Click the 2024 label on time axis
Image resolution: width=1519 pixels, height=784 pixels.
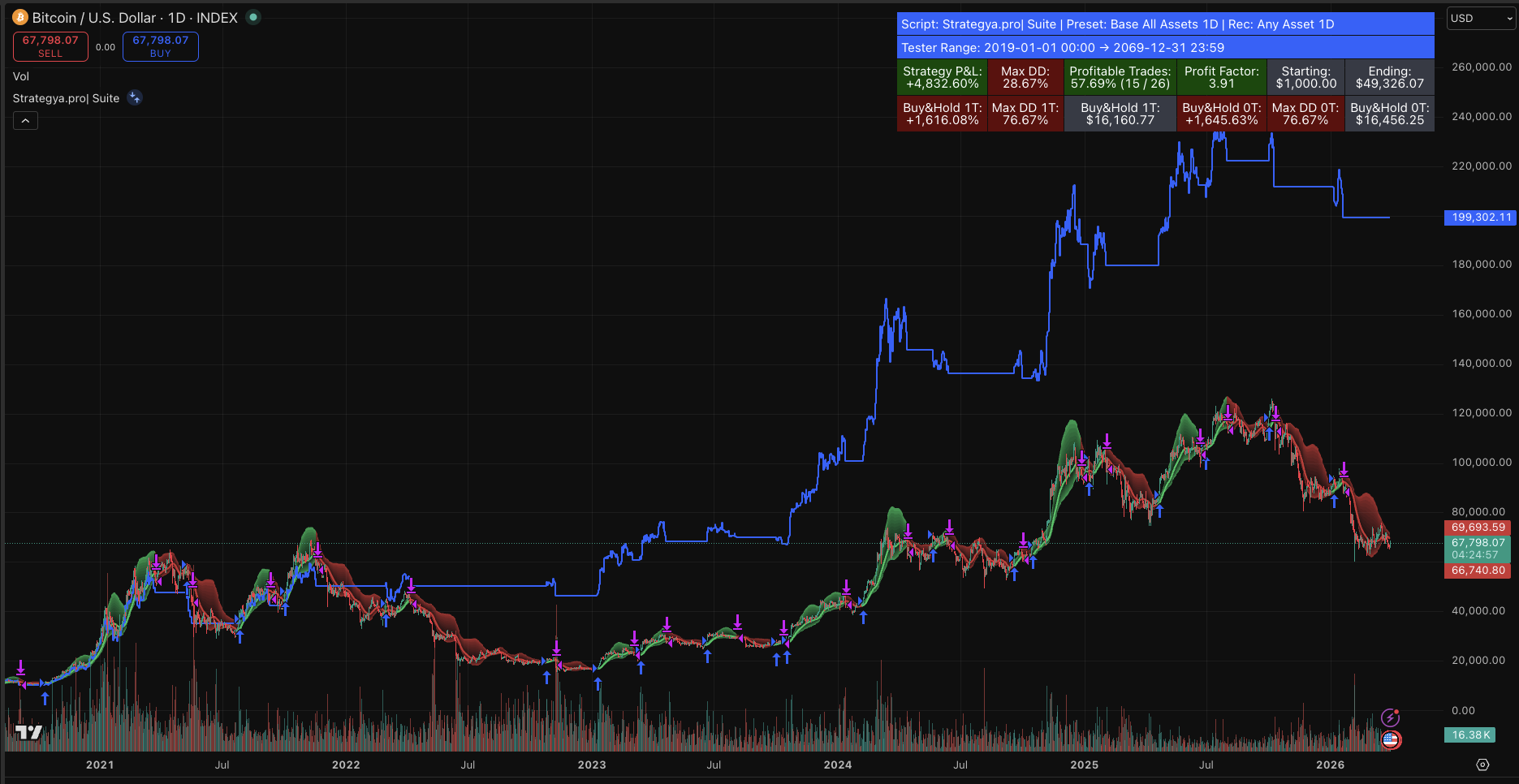point(838,765)
